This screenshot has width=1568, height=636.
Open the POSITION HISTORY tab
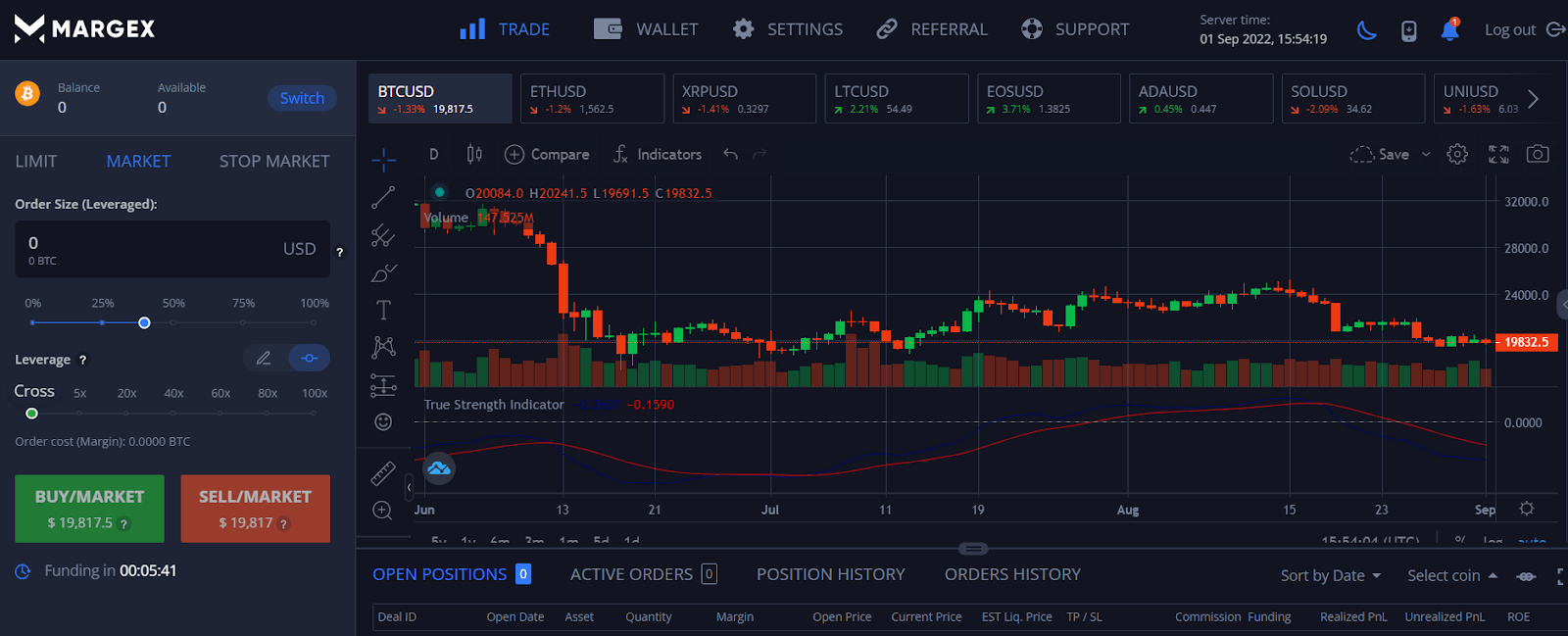[x=831, y=574]
